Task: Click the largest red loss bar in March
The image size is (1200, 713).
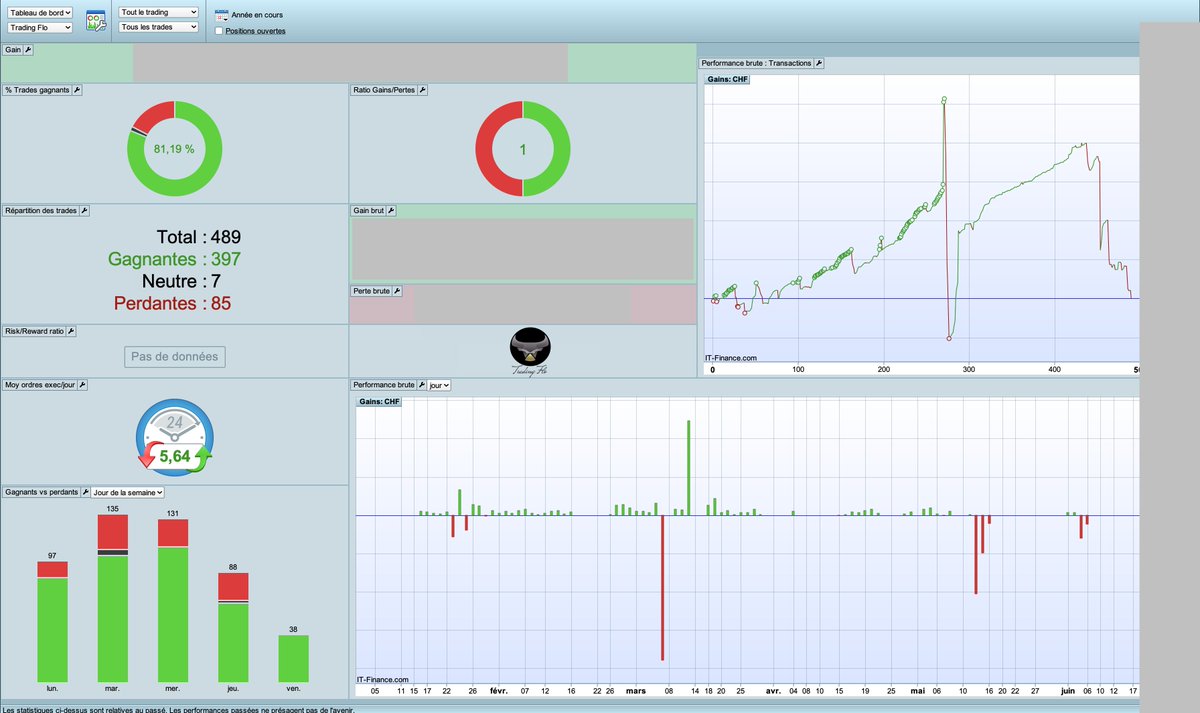Action: 663,588
